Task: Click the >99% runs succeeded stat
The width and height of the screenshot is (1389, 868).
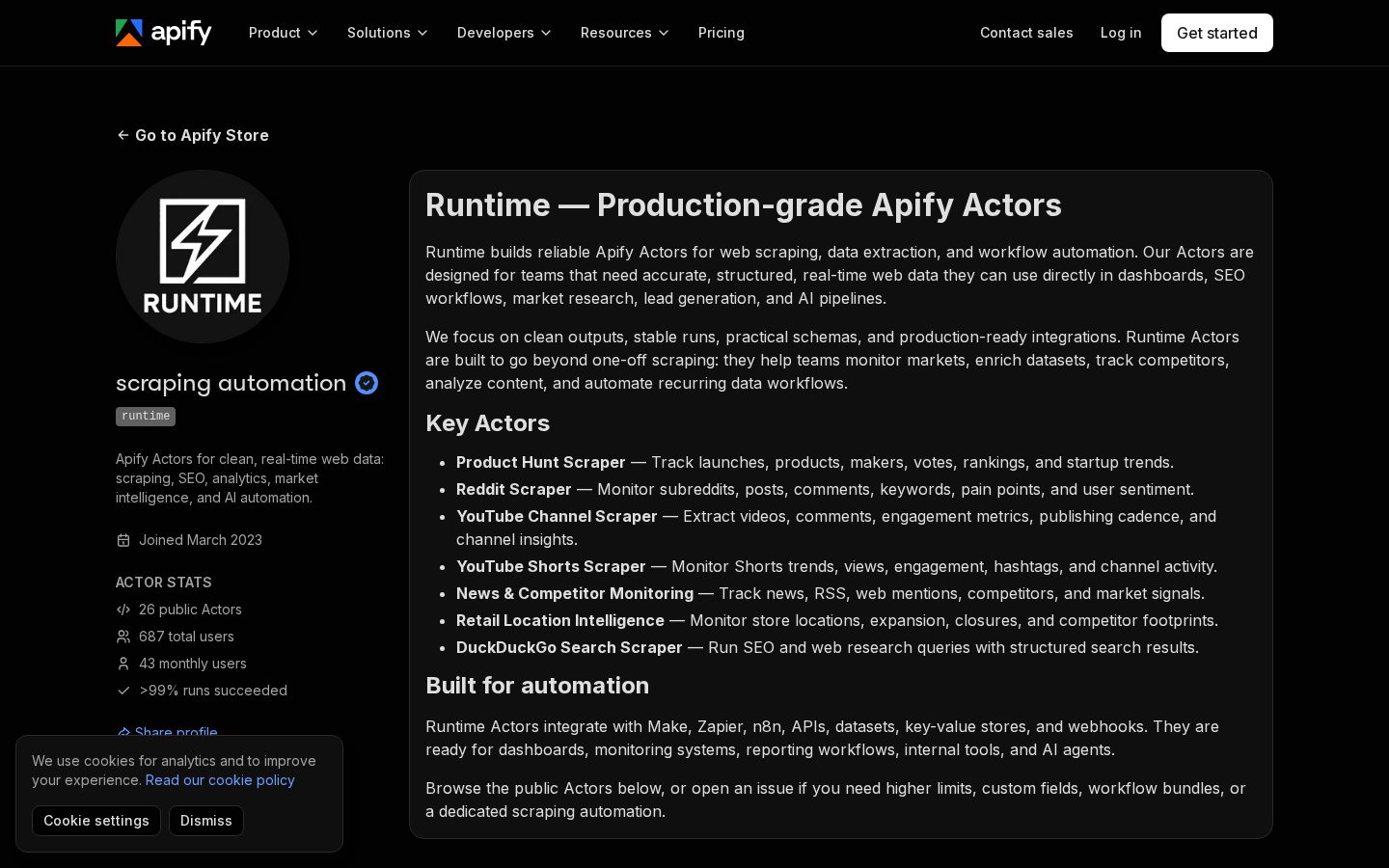Action: click(213, 691)
